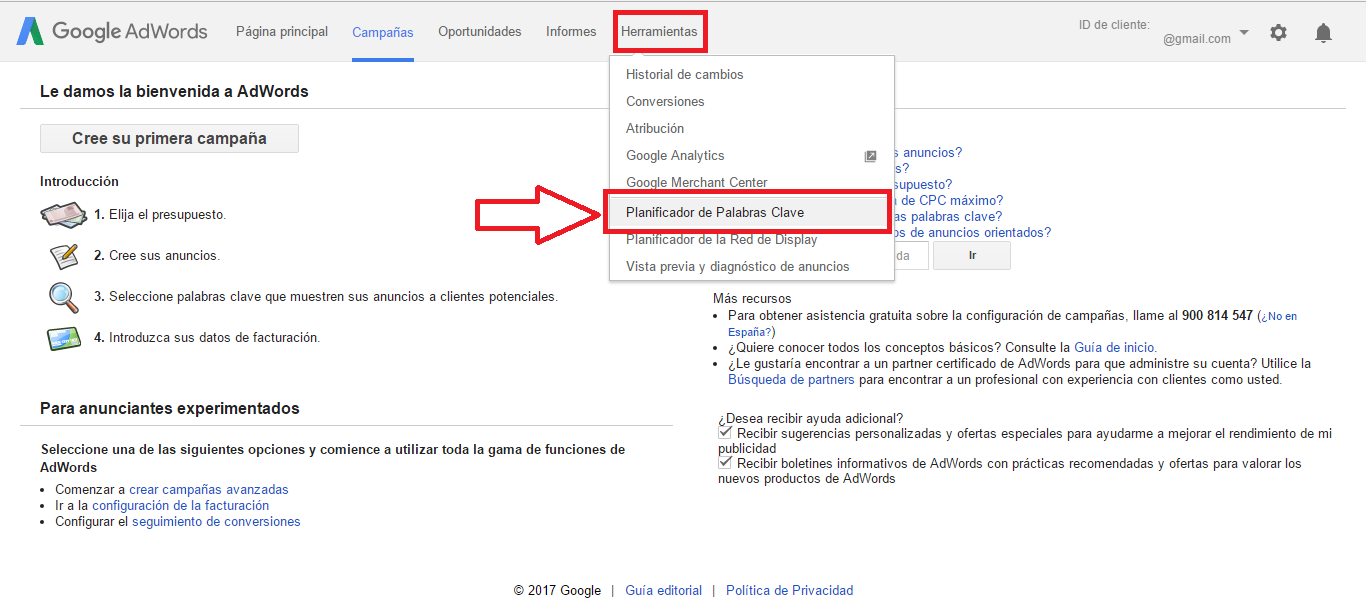This screenshot has width=1366, height=611.
Task: Open the Política de Privacidad footer link
Action: tap(790, 591)
